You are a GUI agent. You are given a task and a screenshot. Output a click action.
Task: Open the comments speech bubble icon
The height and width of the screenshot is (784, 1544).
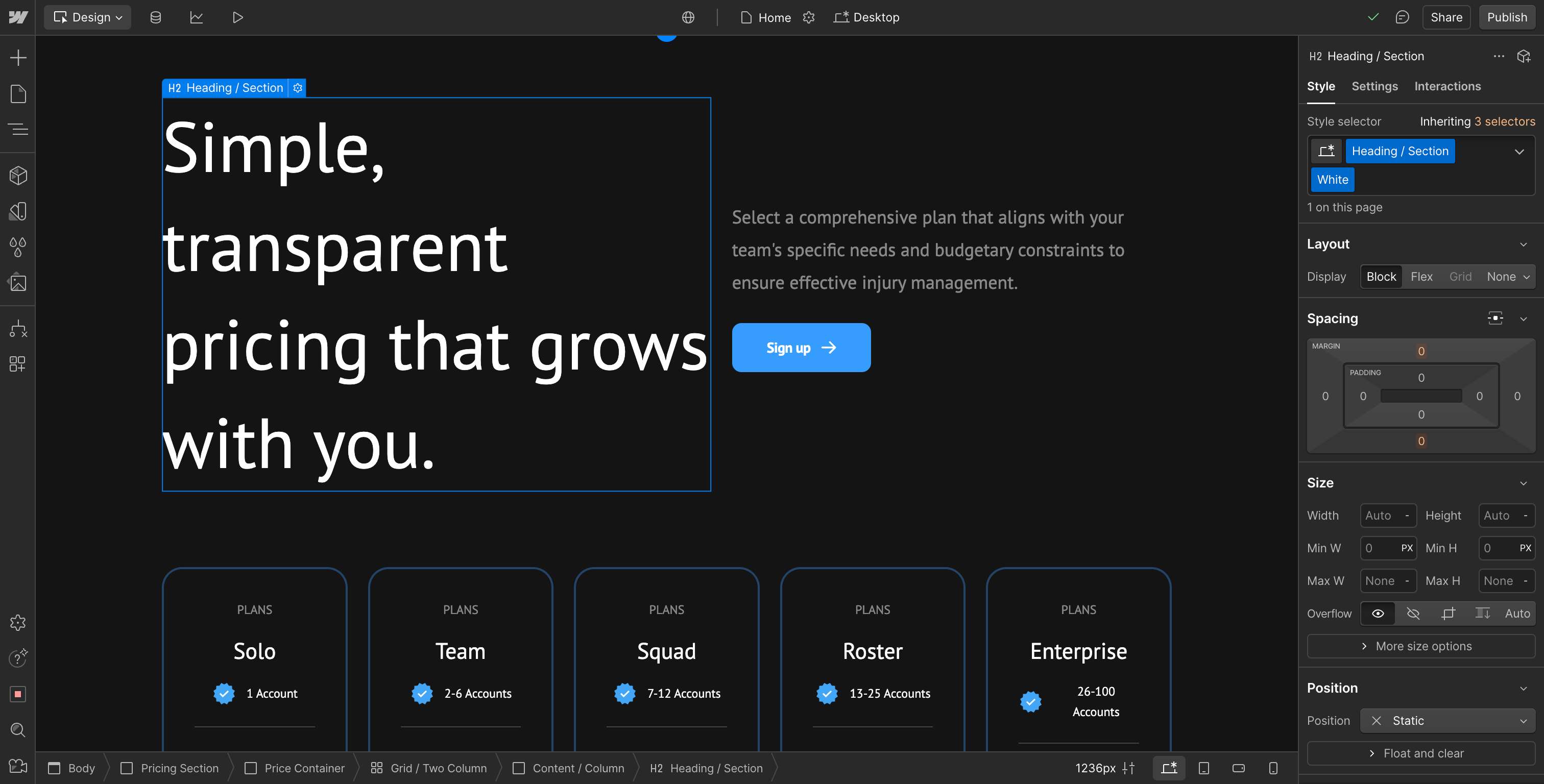pos(1402,17)
